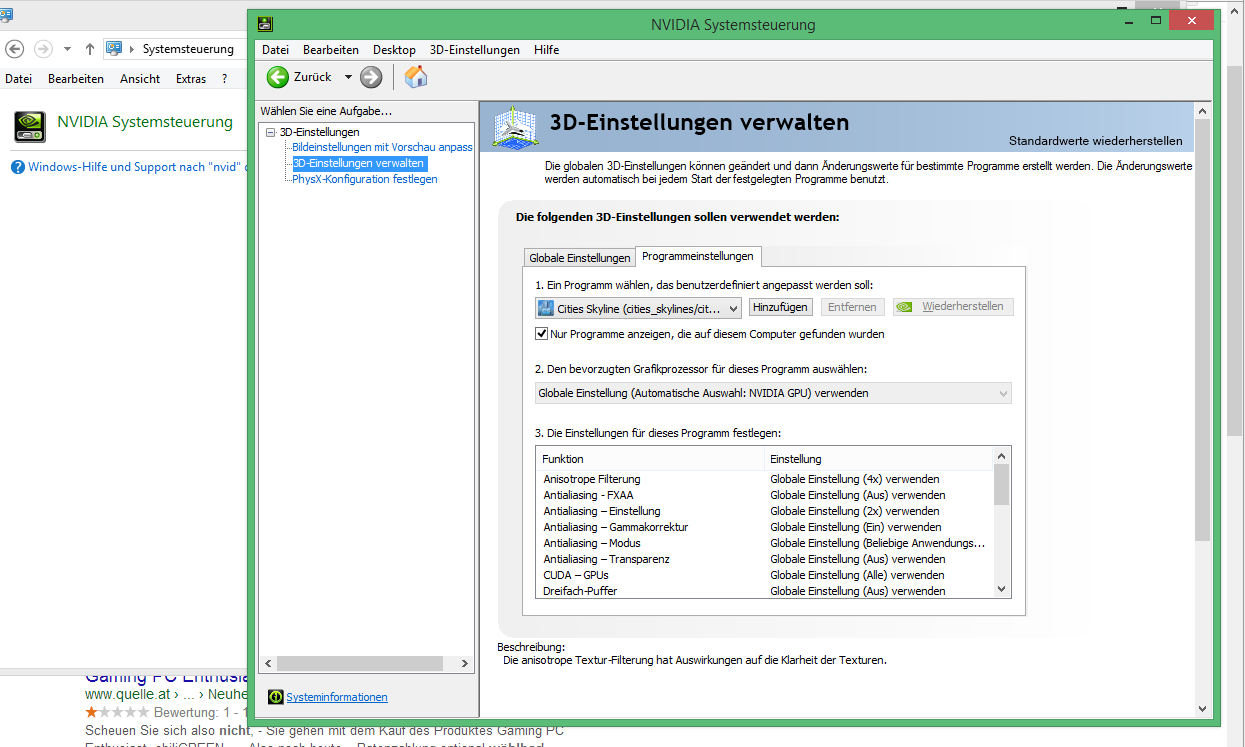The width and height of the screenshot is (1245, 747).
Task: Open preferred Grafikprozessor dropdown
Action: pyautogui.click(x=773, y=393)
